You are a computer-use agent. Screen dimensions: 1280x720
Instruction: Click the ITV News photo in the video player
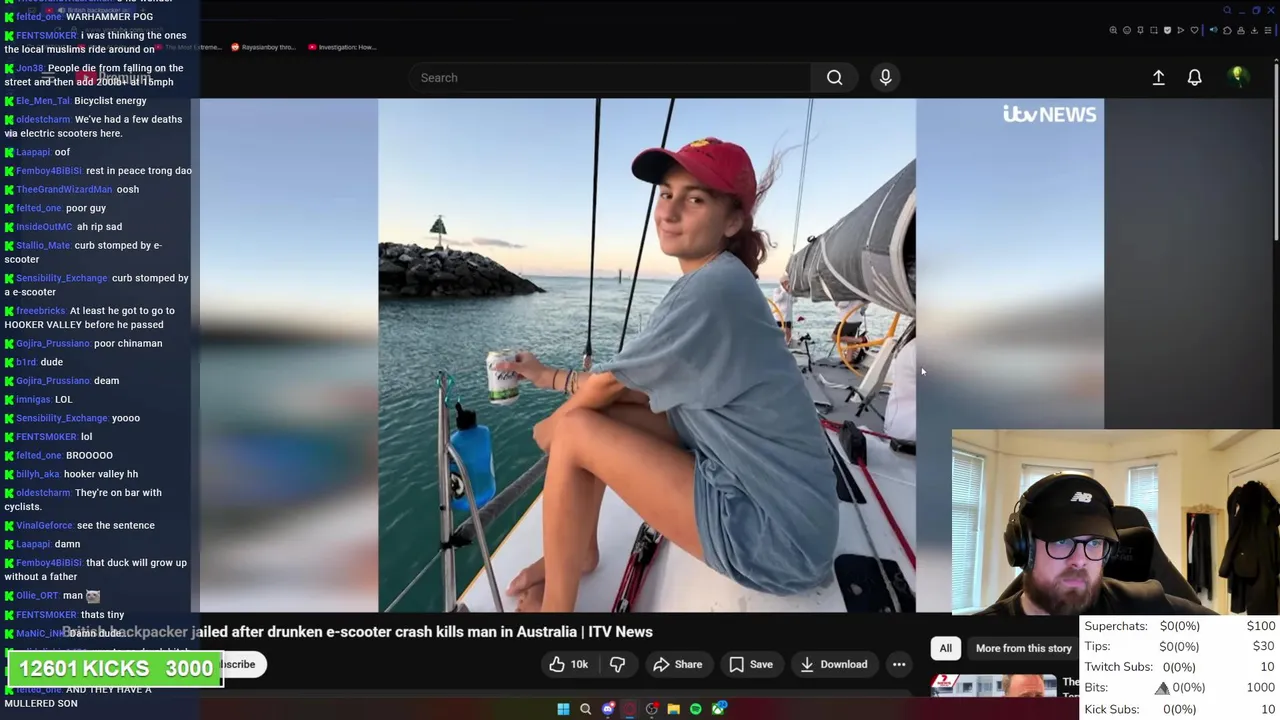[x=647, y=355]
